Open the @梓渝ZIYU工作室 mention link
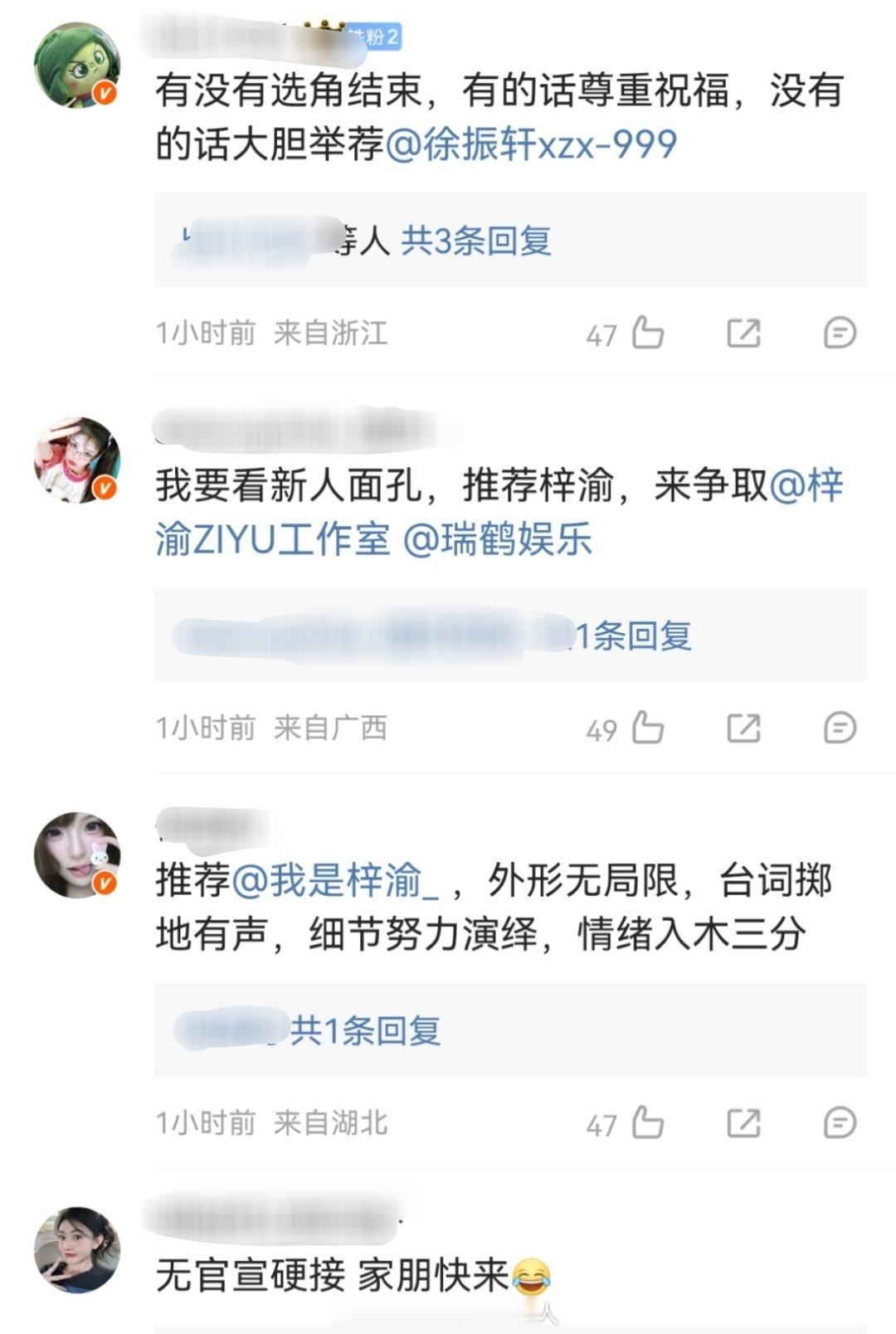This screenshot has height=1334, width=896. [499, 513]
